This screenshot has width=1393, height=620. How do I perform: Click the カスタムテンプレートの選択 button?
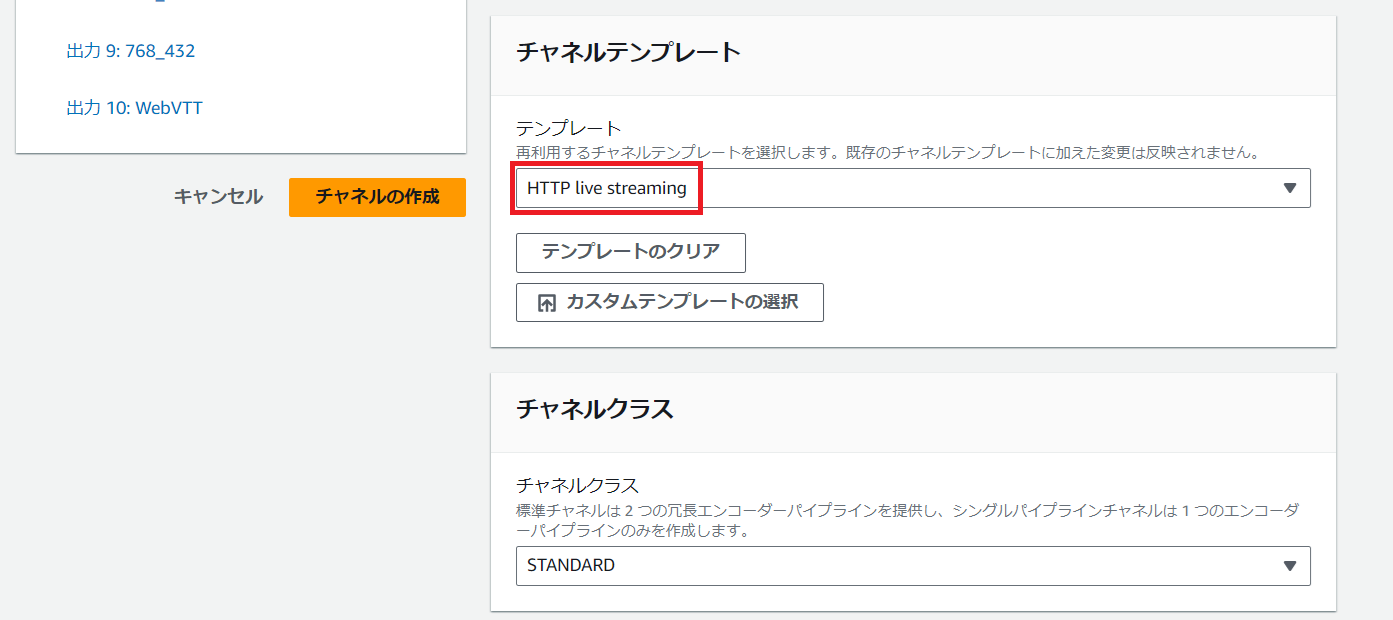point(670,302)
